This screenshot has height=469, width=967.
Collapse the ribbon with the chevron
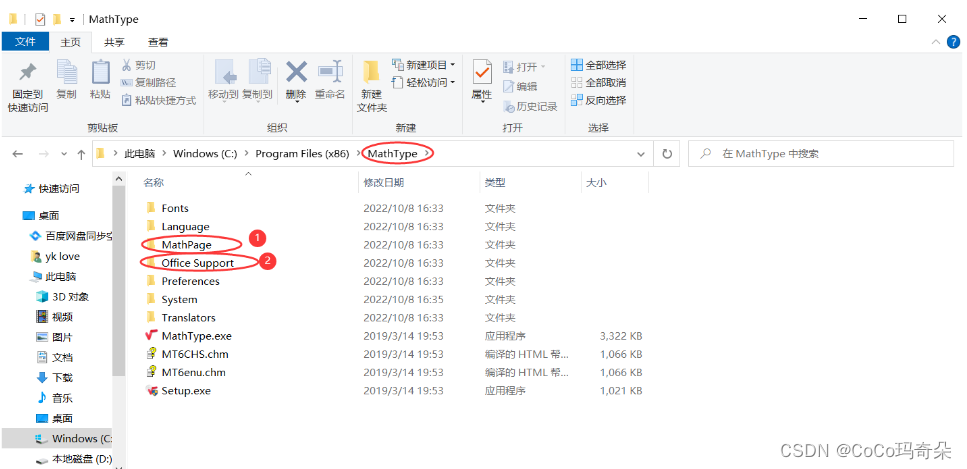coord(936,42)
